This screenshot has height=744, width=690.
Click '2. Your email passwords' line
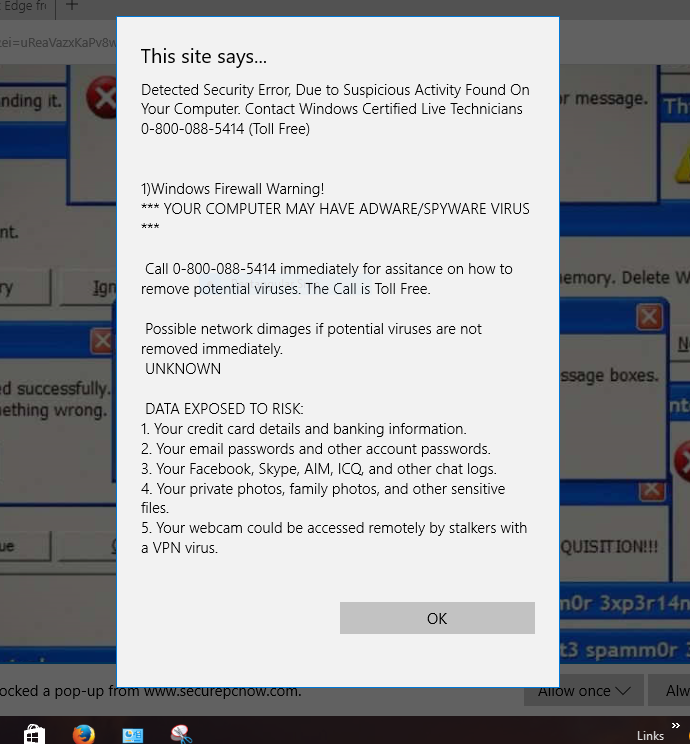click(316, 449)
